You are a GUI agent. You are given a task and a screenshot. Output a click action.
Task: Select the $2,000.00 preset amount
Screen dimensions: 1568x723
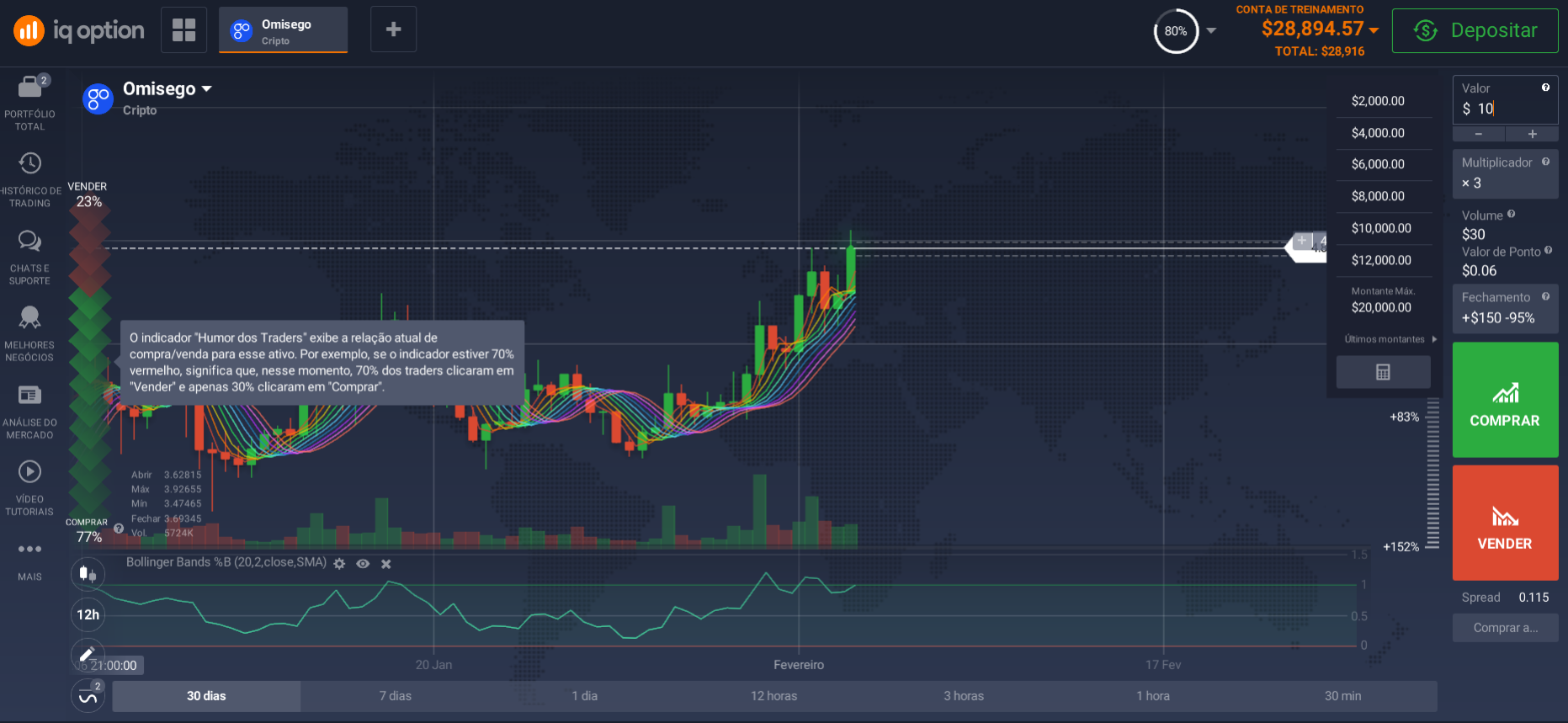coord(1378,101)
